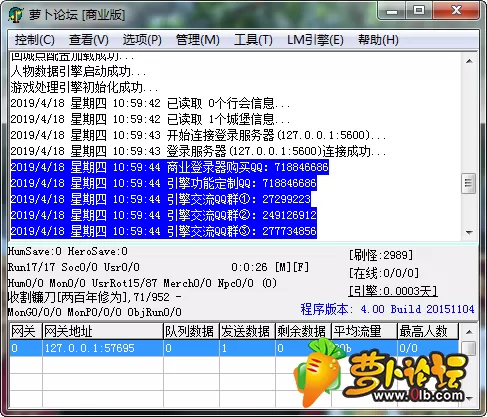Select log line 开始连接登录服务器(127.0.0.1:5600)
Screen dimensions: 487x417
tap(198, 135)
